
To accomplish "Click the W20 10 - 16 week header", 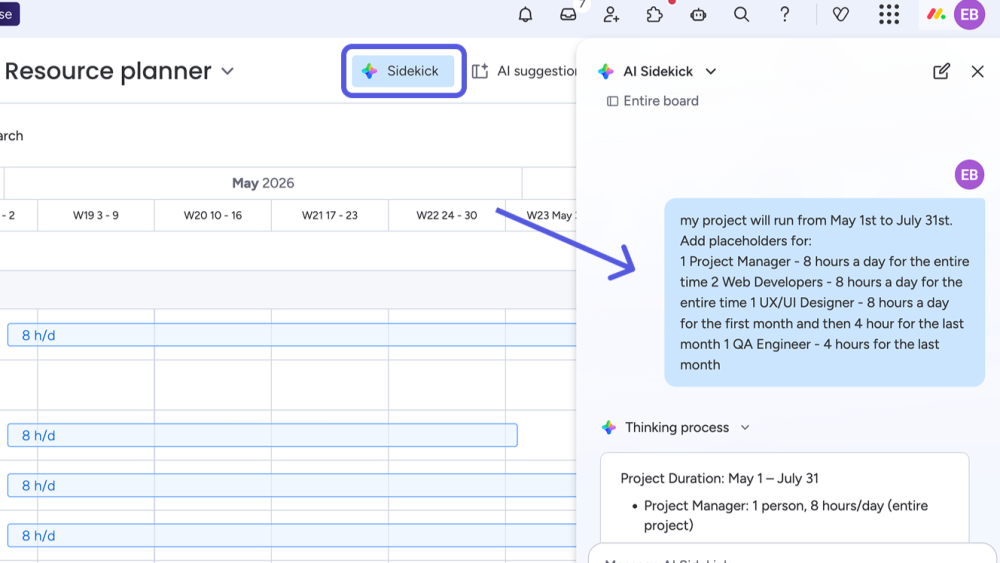I will click(x=212, y=215).
